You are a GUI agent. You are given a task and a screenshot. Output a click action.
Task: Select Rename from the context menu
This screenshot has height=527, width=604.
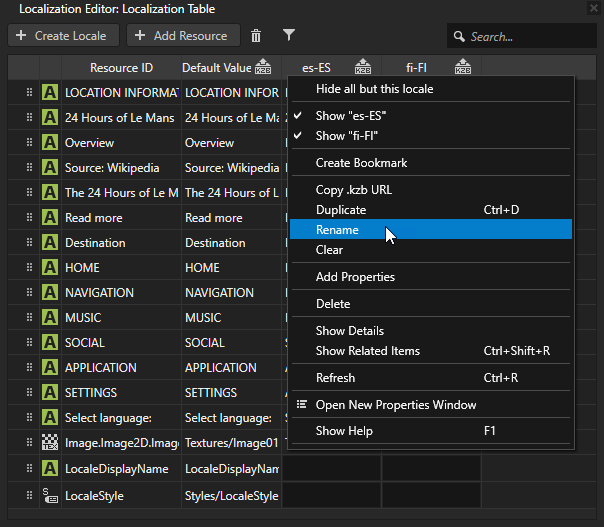point(337,230)
